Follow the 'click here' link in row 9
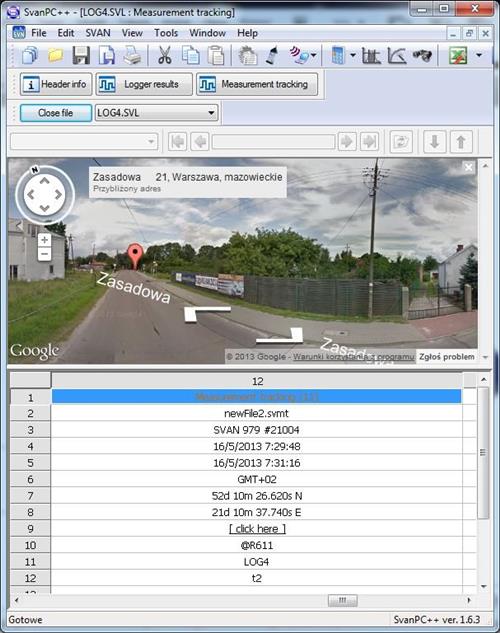 pyautogui.click(x=257, y=528)
